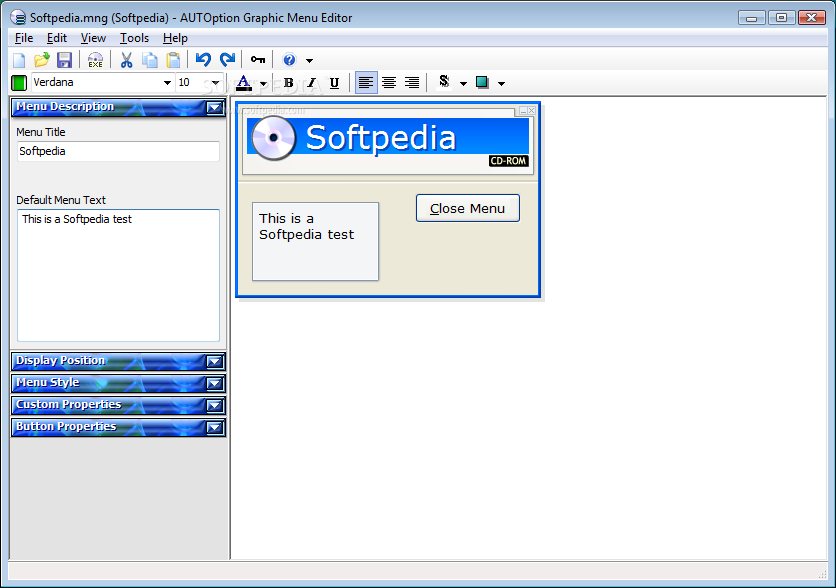Open the Tools menu
This screenshot has height=588, width=836.
[x=134, y=38]
